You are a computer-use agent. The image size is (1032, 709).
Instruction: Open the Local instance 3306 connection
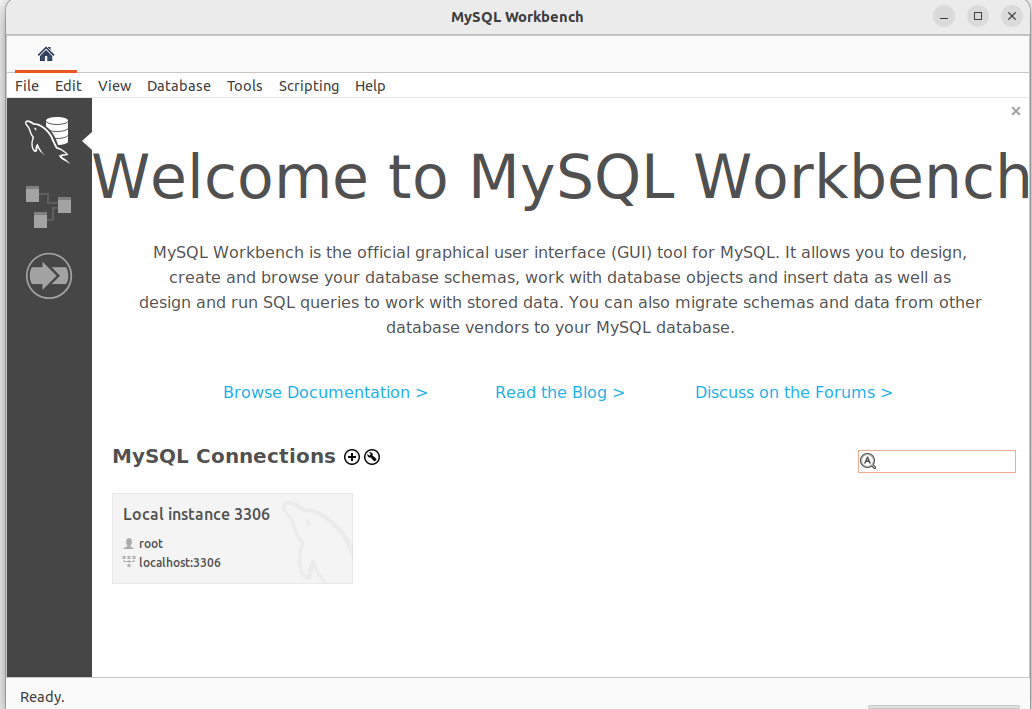tap(232, 538)
